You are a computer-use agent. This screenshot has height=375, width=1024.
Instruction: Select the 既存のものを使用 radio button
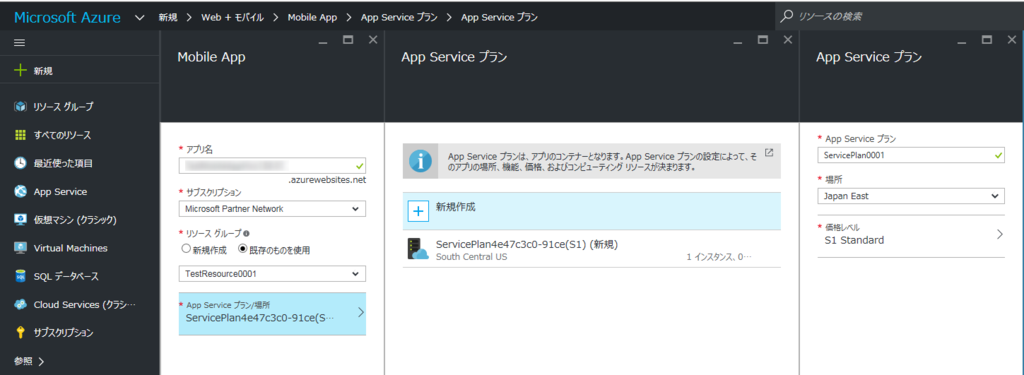pyautogui.click(x=243, y=249)
